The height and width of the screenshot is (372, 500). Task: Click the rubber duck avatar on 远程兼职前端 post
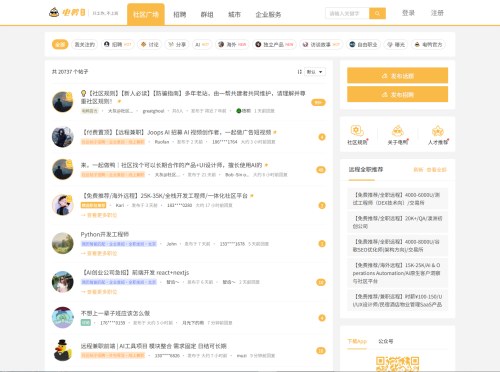tap(63, 350)
